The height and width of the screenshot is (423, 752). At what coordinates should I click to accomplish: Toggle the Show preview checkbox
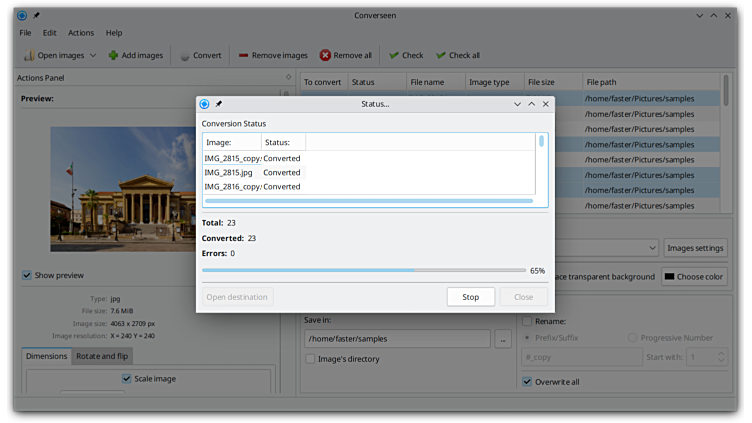click(27, 275)
